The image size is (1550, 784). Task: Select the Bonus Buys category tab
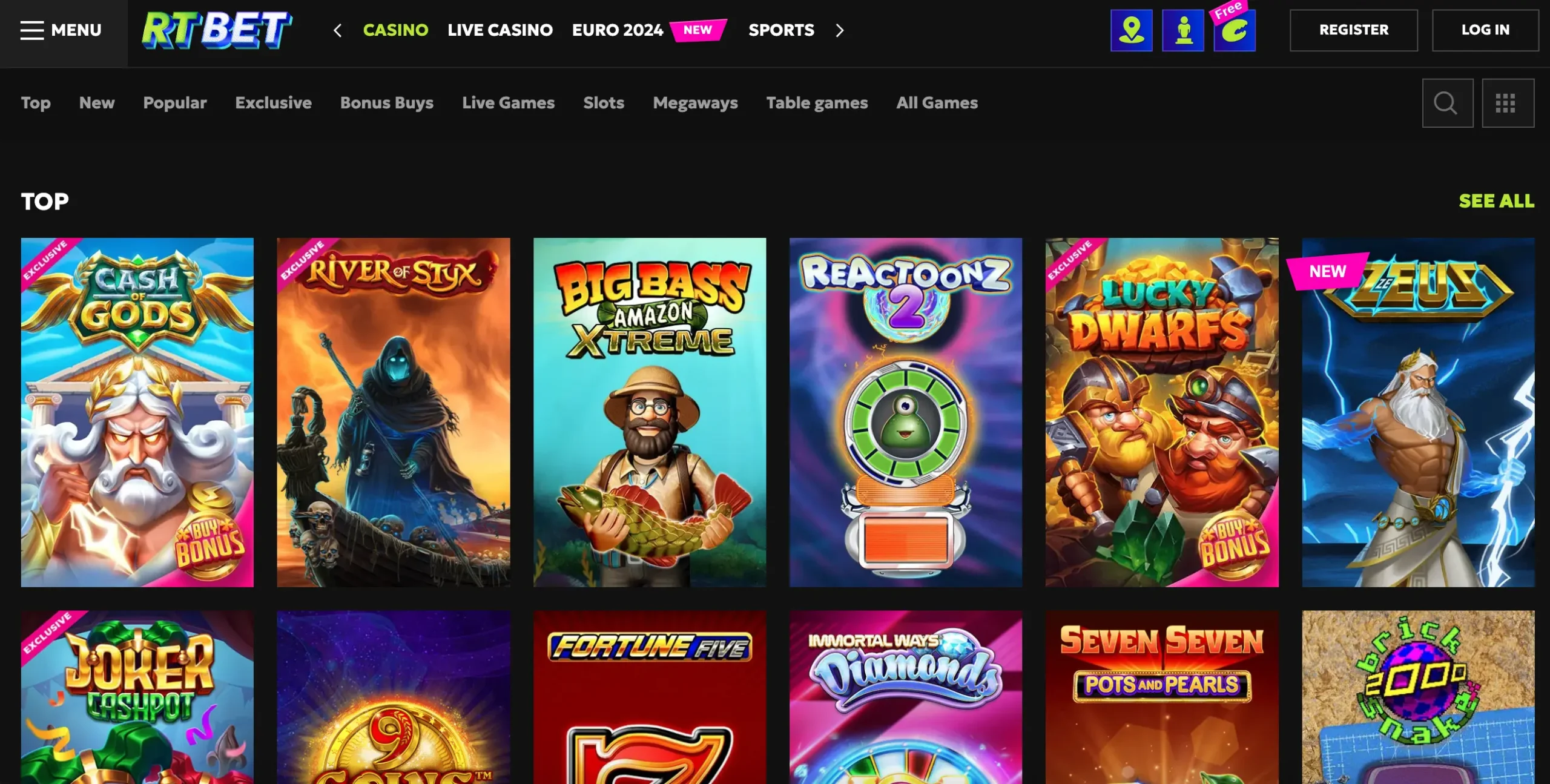pyautogui.click(x=387, y=103)
